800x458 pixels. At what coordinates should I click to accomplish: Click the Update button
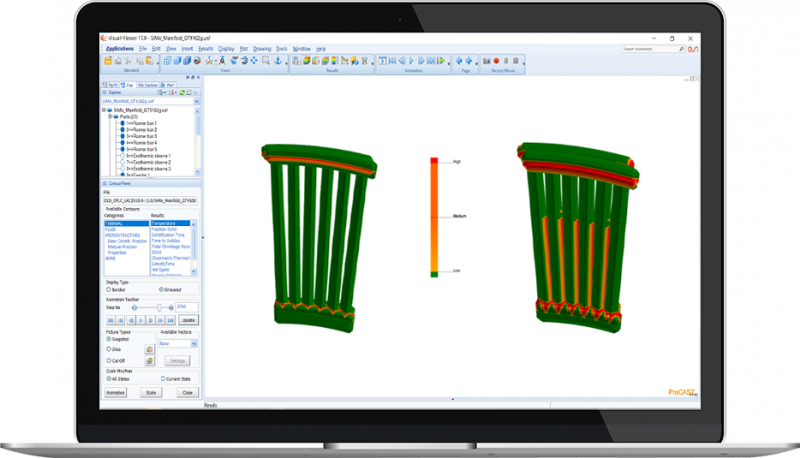point(187,318)
